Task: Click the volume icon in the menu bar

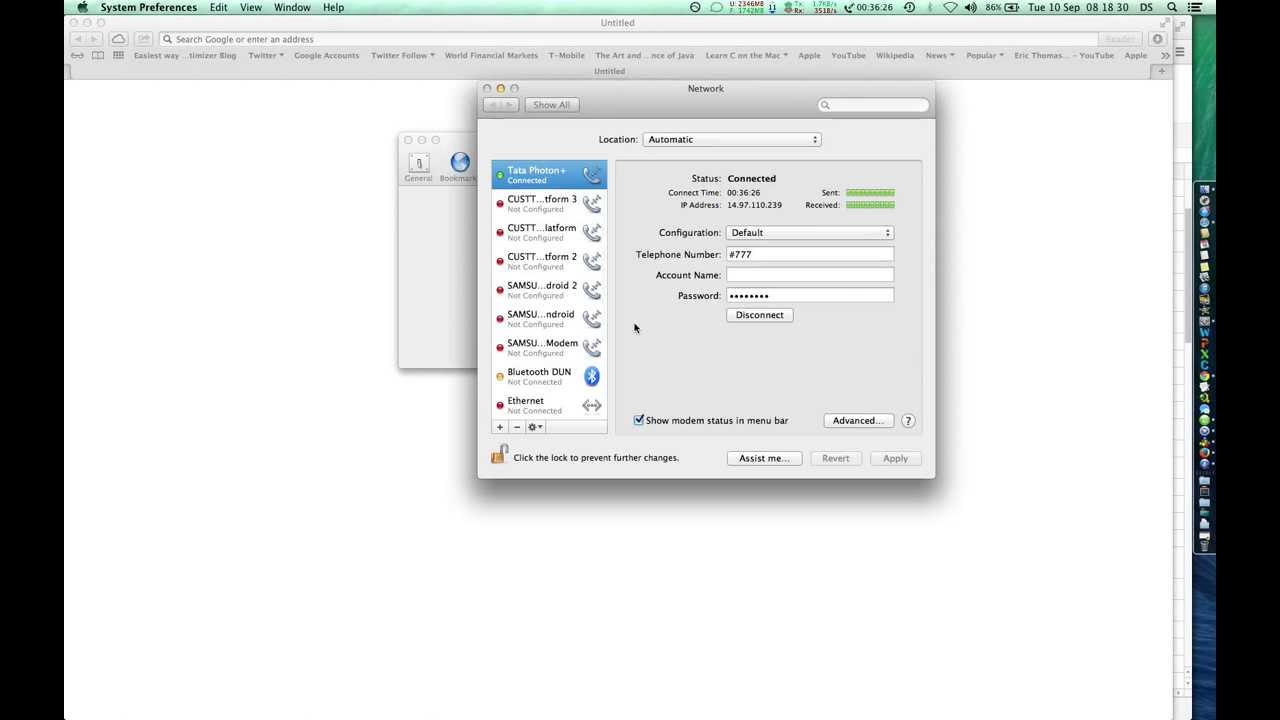Action: (970, 7)
